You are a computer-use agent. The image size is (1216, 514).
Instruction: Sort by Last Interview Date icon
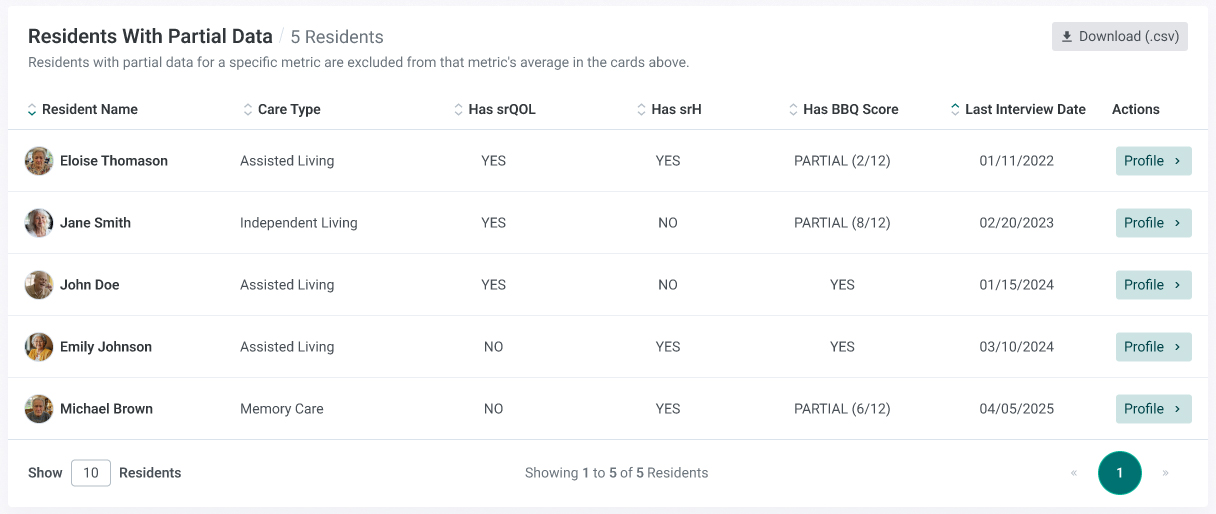(x=955, y=110)
